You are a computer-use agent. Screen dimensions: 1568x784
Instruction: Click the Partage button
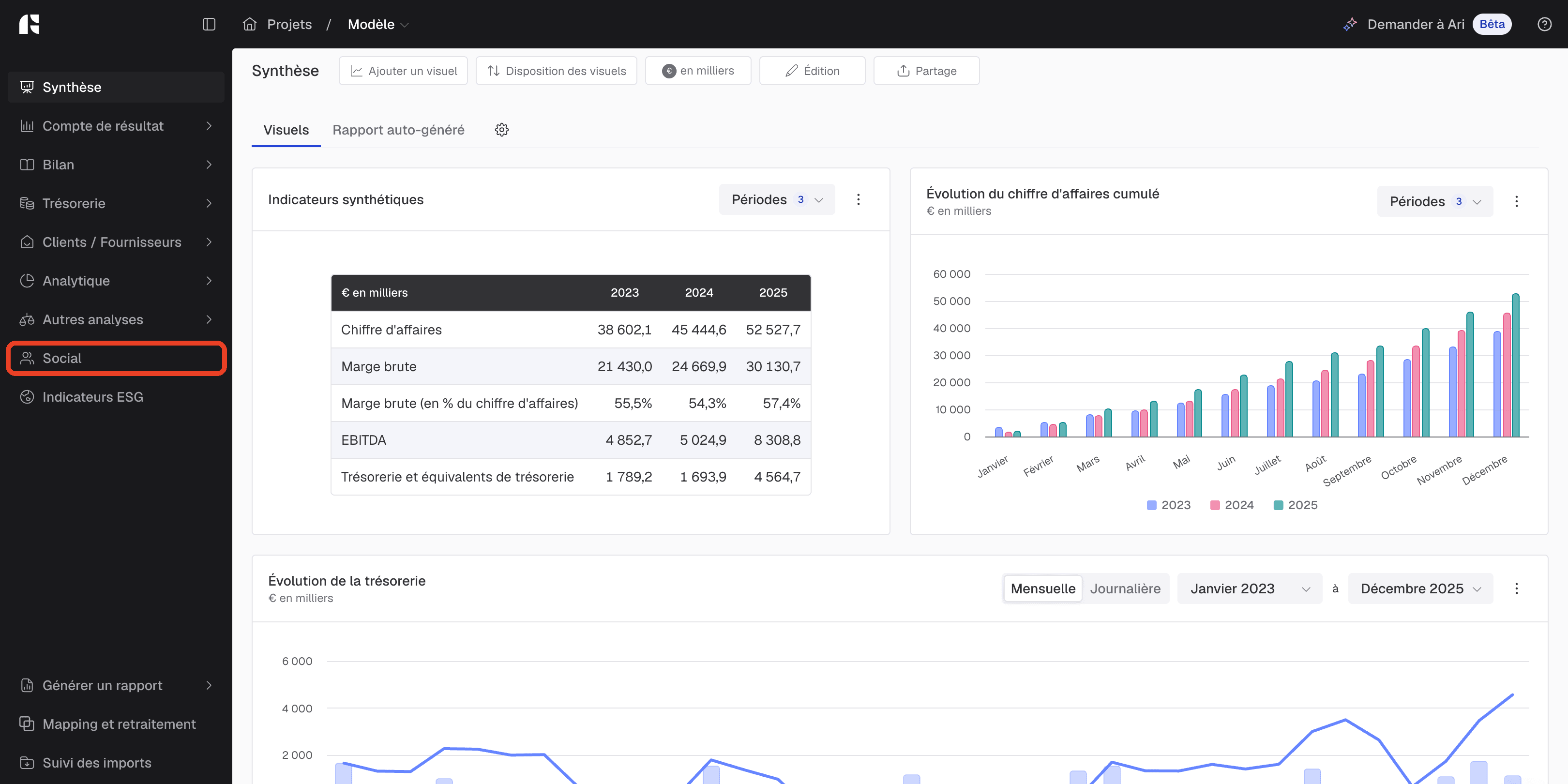[926, 71]
